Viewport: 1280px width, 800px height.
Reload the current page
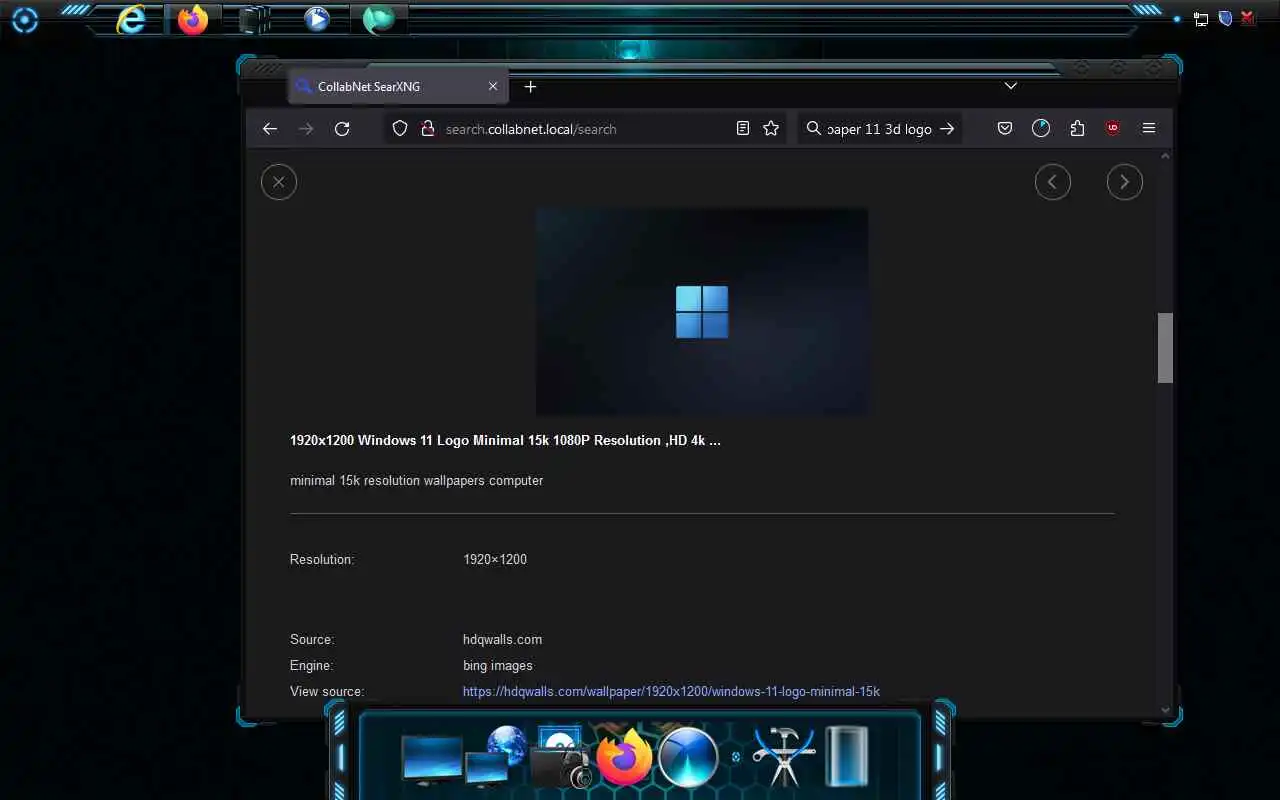pyautogui.click(x=342, y=129)
